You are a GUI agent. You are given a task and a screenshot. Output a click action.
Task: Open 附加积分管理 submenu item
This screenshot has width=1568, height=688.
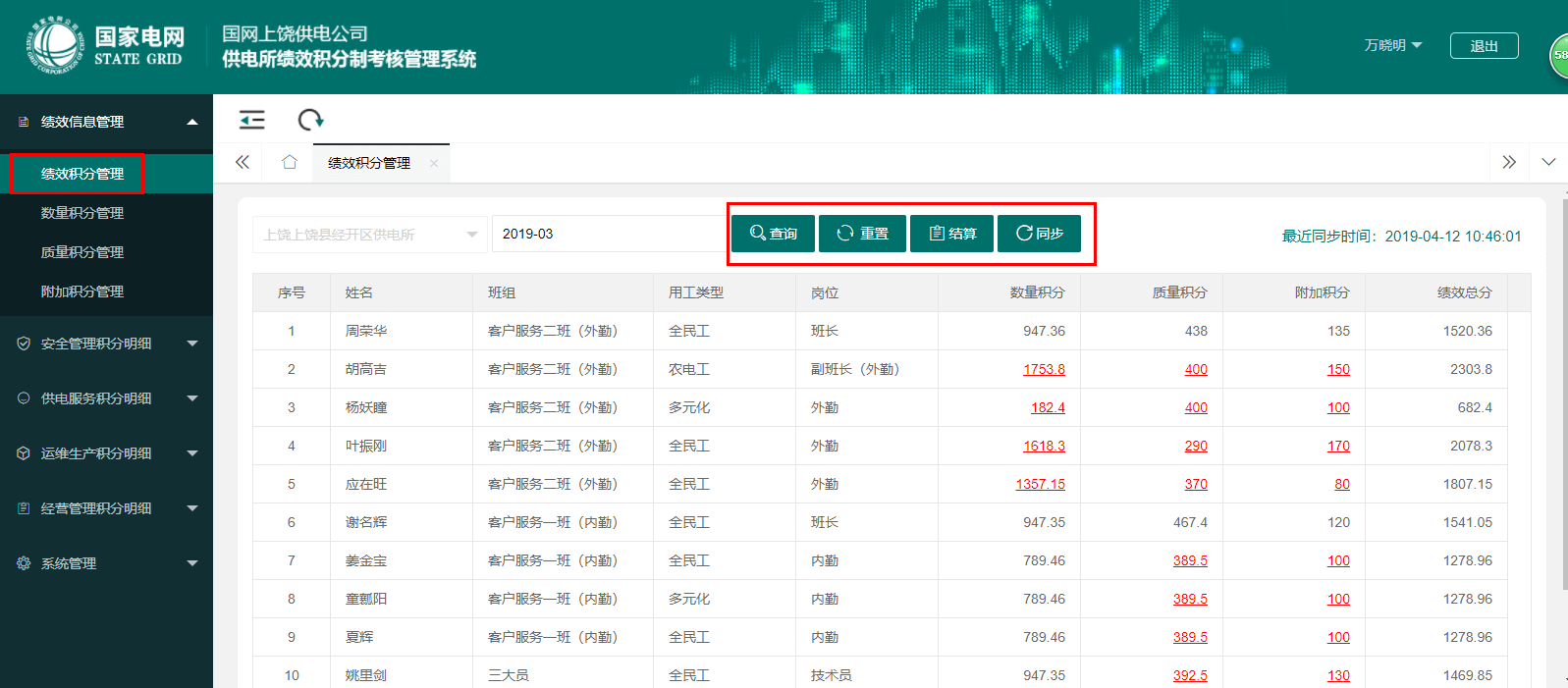coord(82,291)
